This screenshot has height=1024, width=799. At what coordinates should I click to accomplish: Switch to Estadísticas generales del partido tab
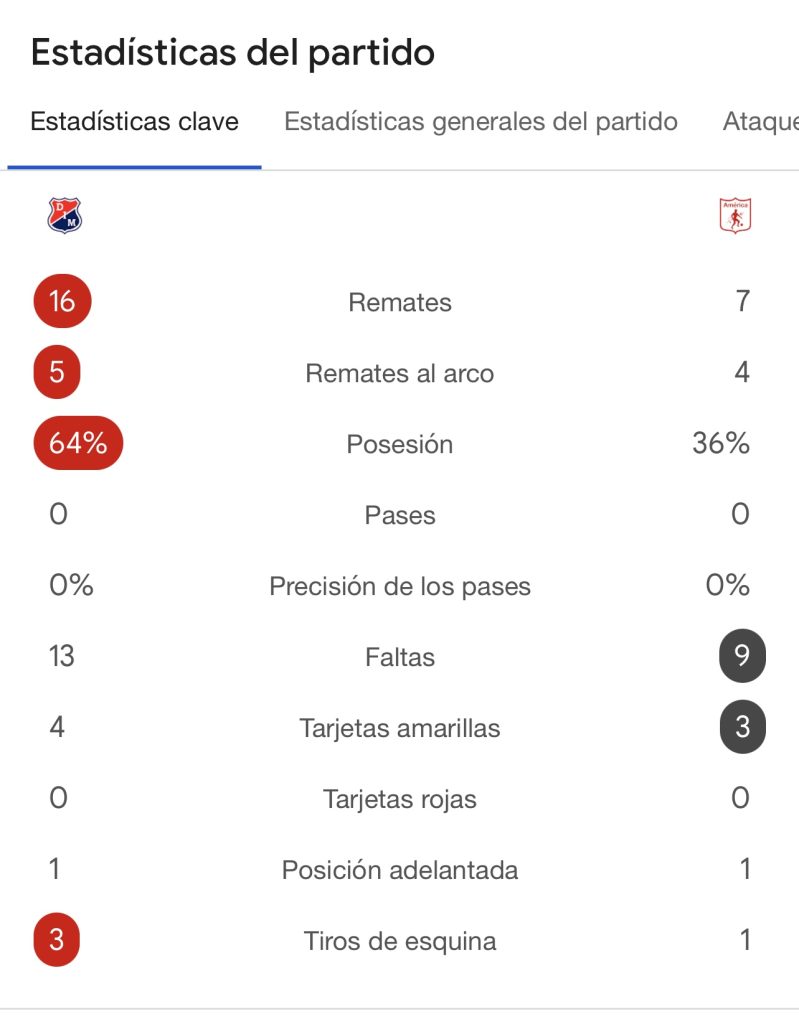pyautogui.click(x=481, y=122)
